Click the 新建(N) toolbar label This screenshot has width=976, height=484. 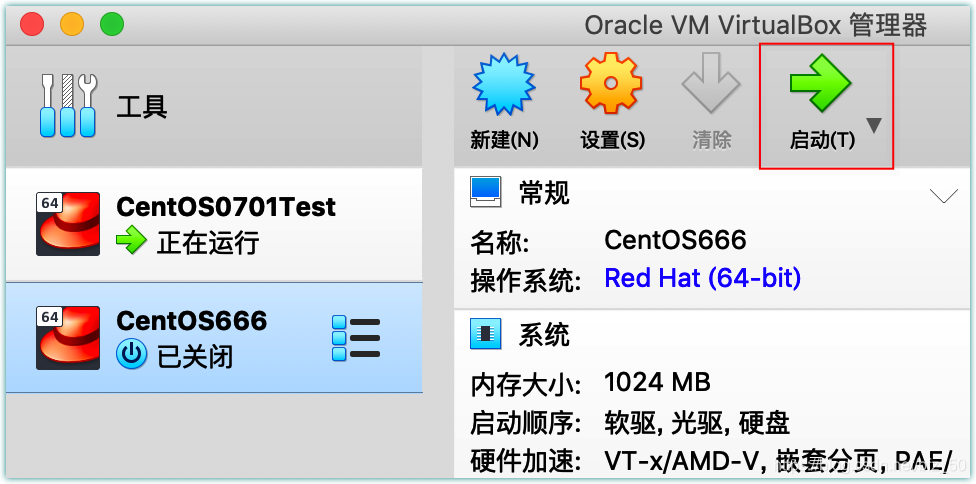504,141
